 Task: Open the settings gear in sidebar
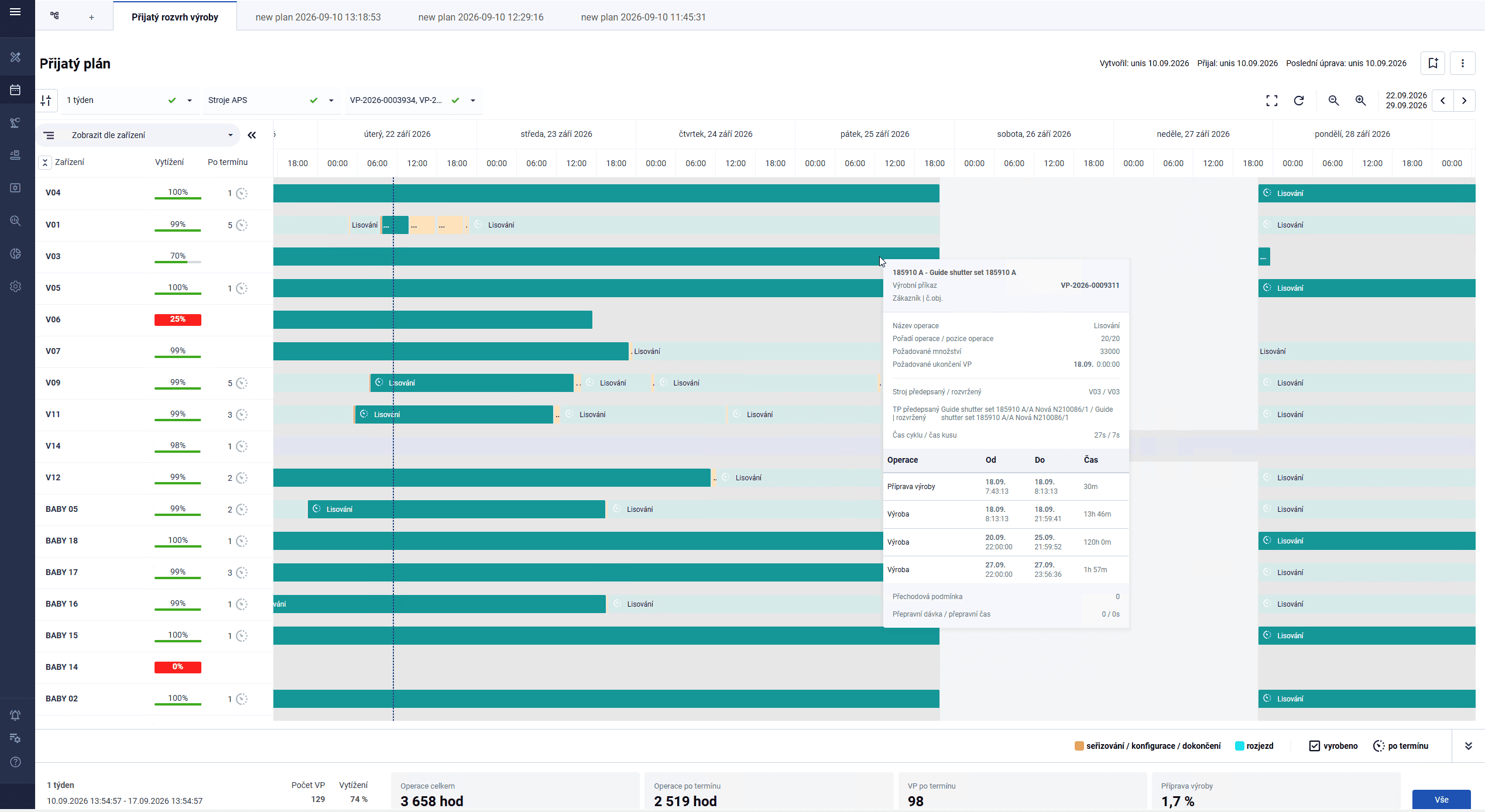16,286
